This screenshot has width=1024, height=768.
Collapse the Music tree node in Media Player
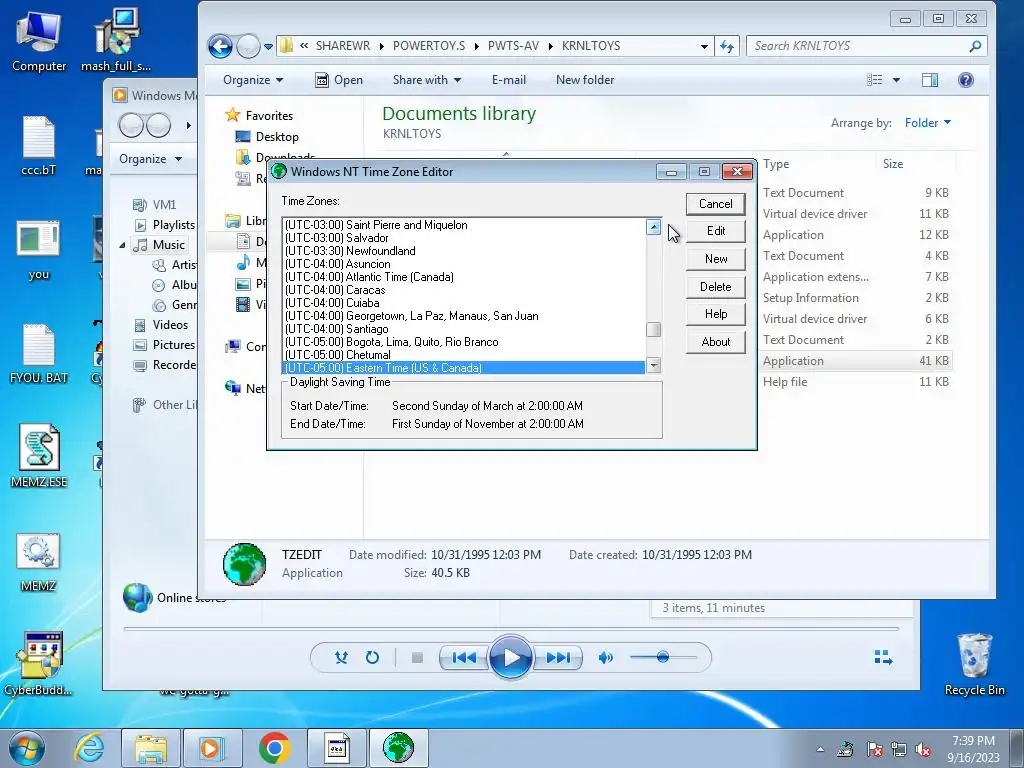pos(122,245)
